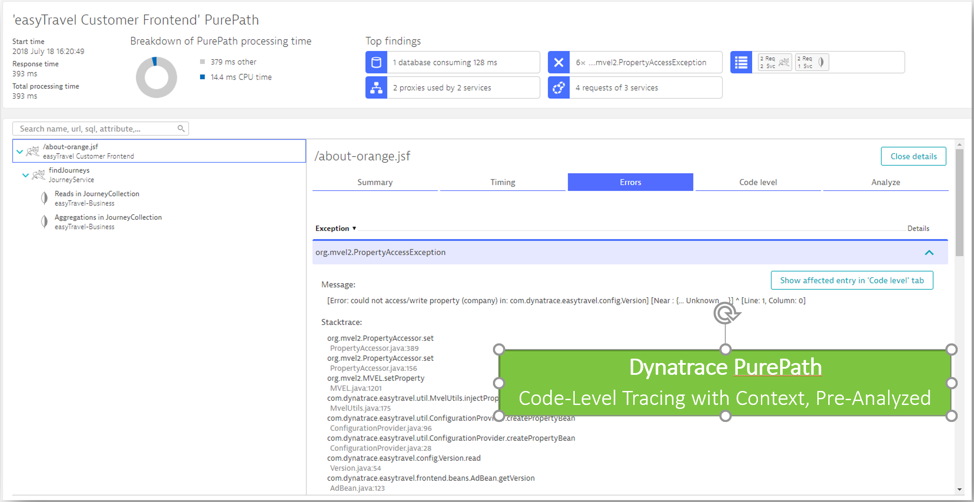Collapse the findJourneys tree node
This screenshot has height=502, width=974.
point(25,175)
